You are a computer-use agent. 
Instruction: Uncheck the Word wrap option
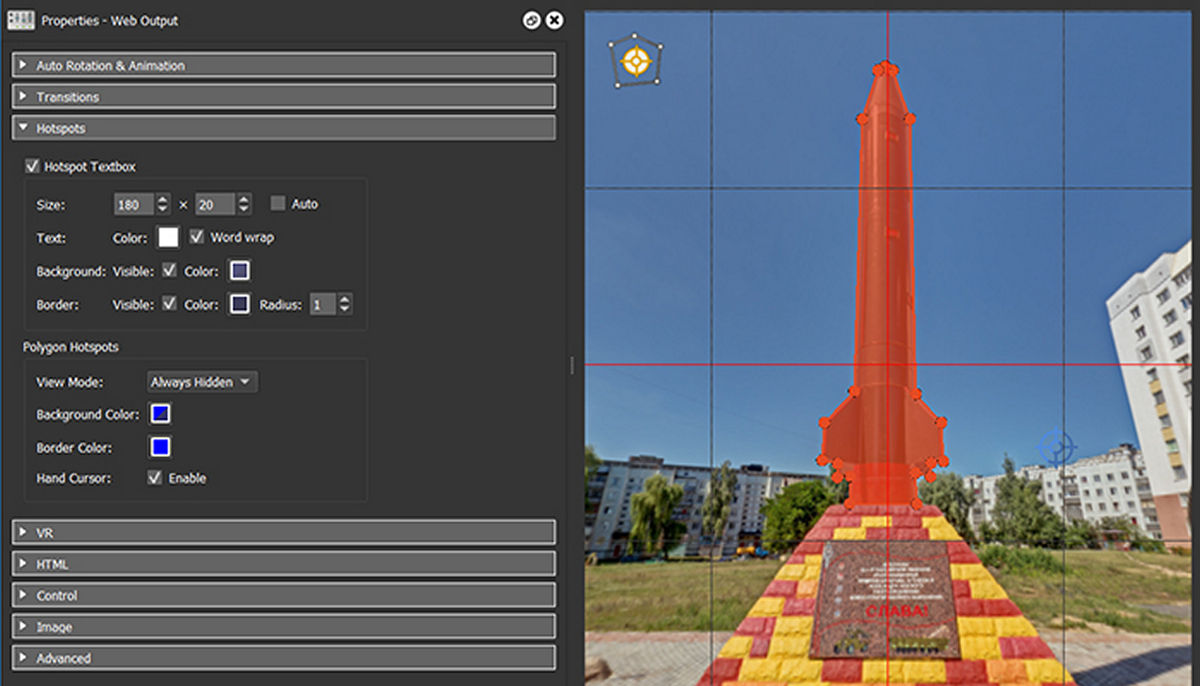click(x=197, y=237)
